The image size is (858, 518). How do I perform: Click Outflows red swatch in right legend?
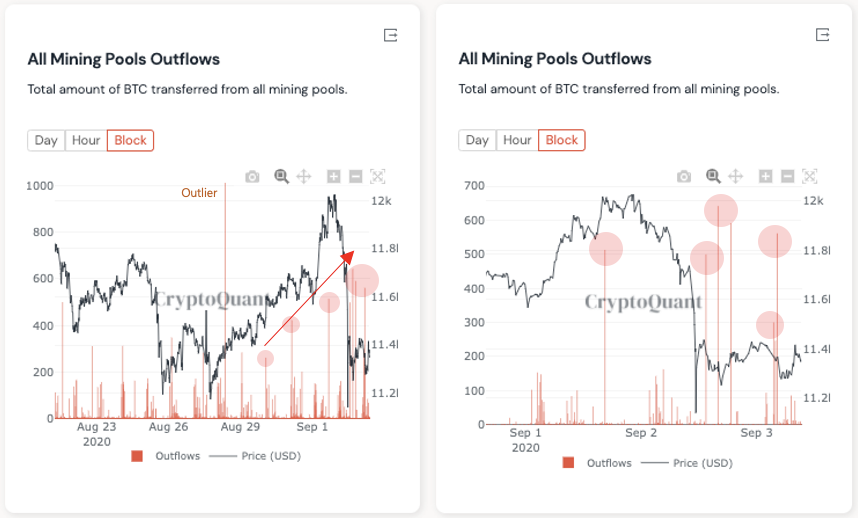pyautogui.click(x=569, y=463)
